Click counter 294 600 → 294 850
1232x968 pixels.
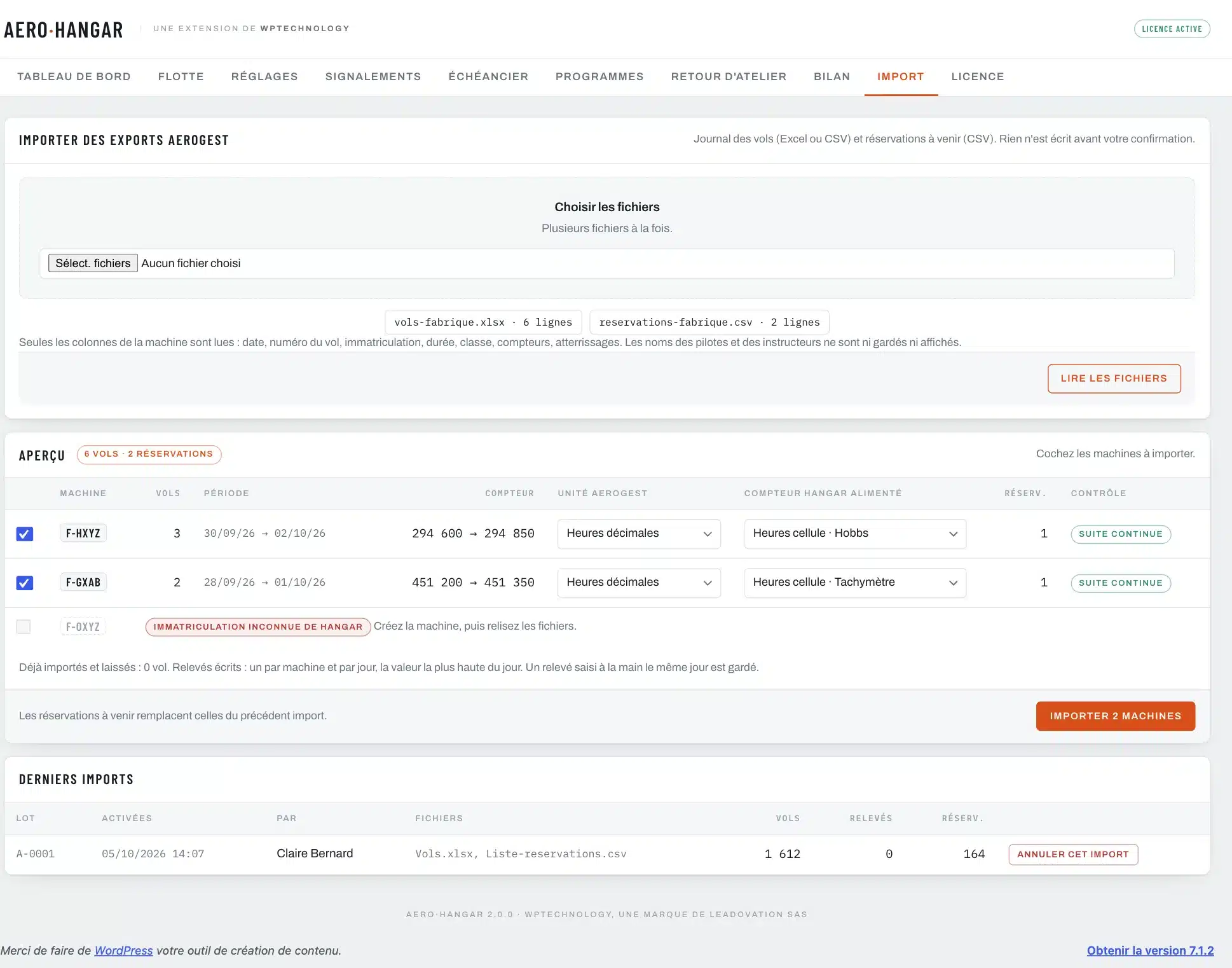pyautogui.click(x=473, y=534)
